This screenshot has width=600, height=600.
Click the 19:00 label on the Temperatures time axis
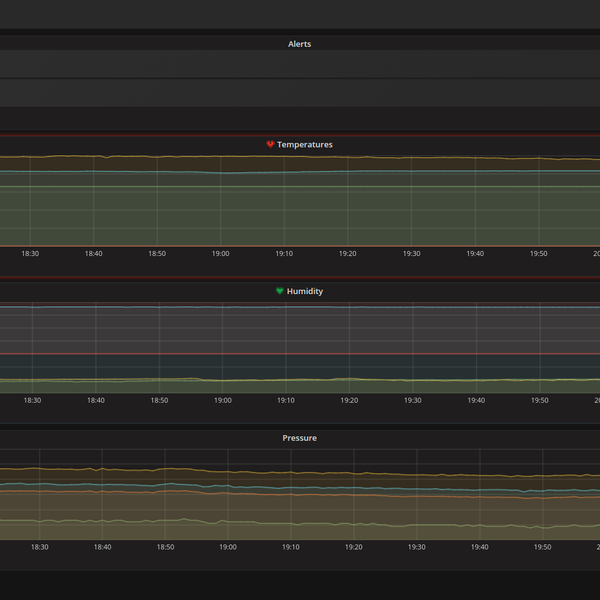(x=220, y=254)
